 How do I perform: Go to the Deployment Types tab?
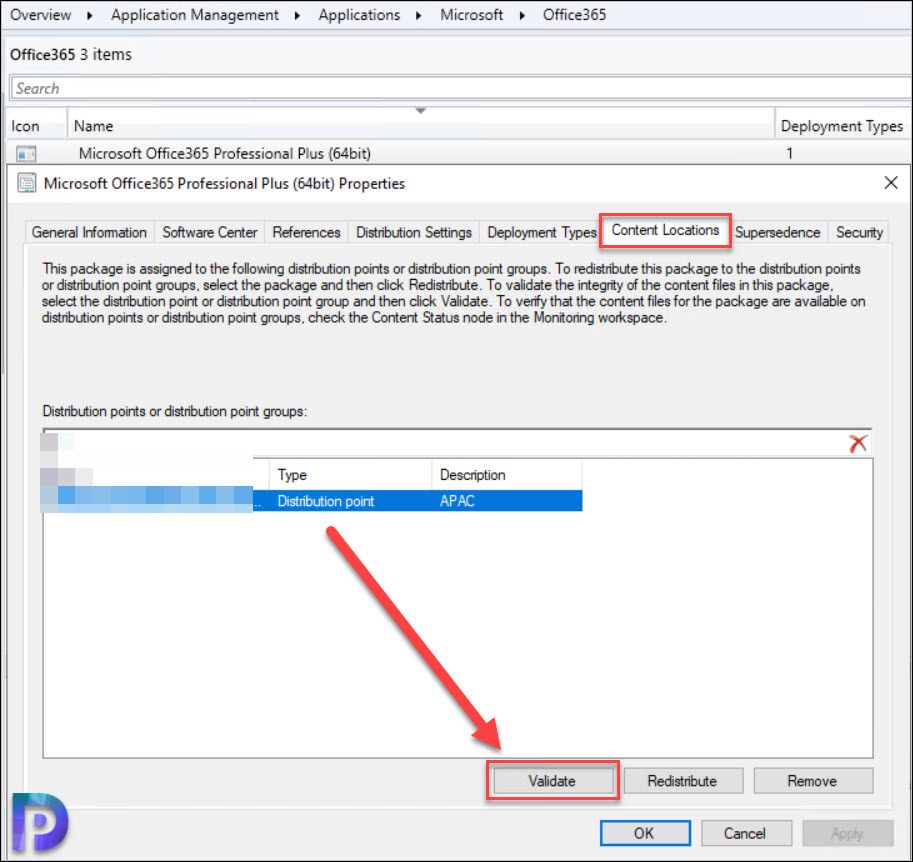(x=542, y=232)
